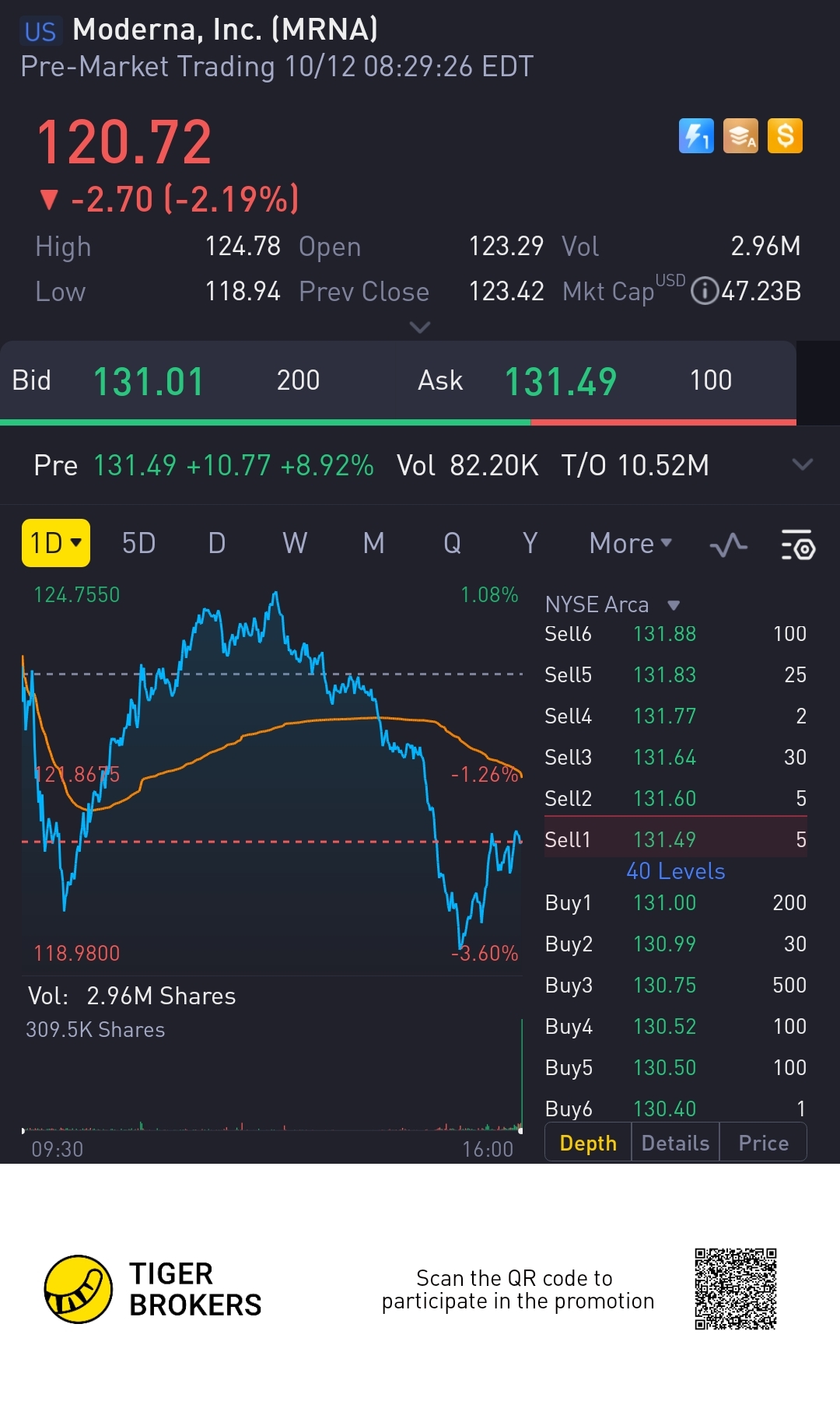Open the More timeframes dropdown

[x=630, y=543]
